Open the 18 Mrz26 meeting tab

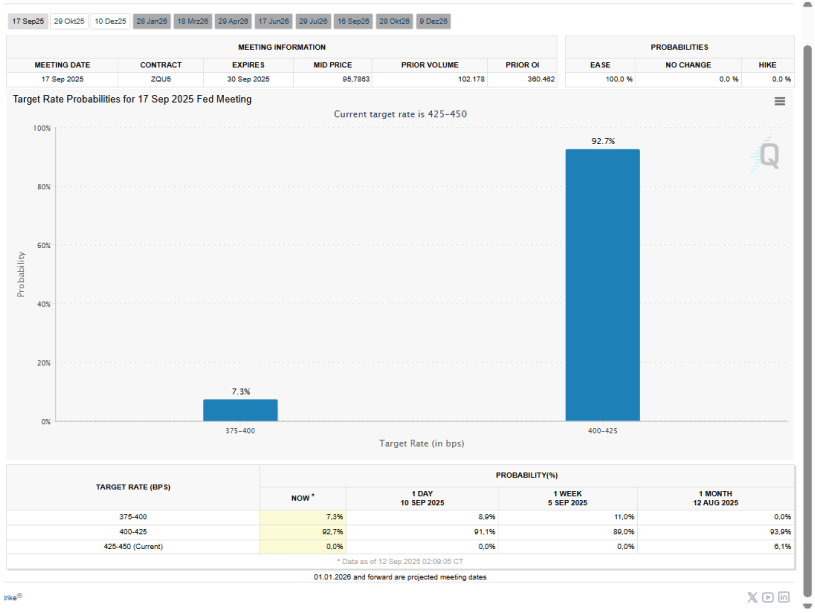pos(192,20)
